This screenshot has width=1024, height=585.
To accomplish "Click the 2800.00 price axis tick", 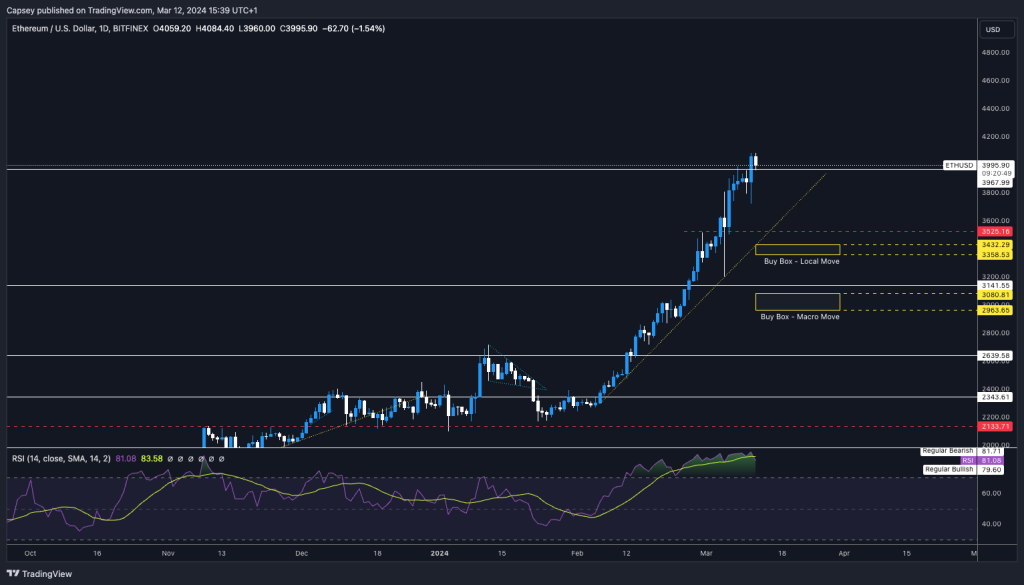I will [x=995, y=333].
